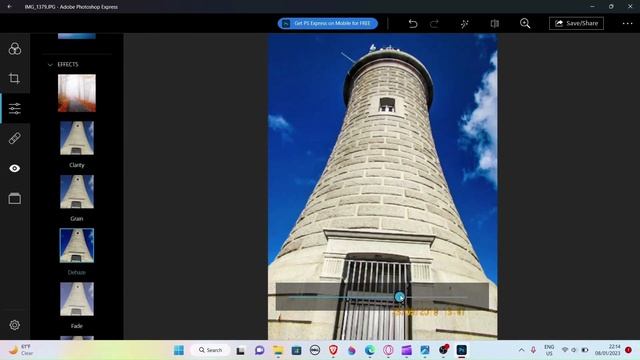
Task: Open the Chat app in taskbar
Action: pos(259,350)
